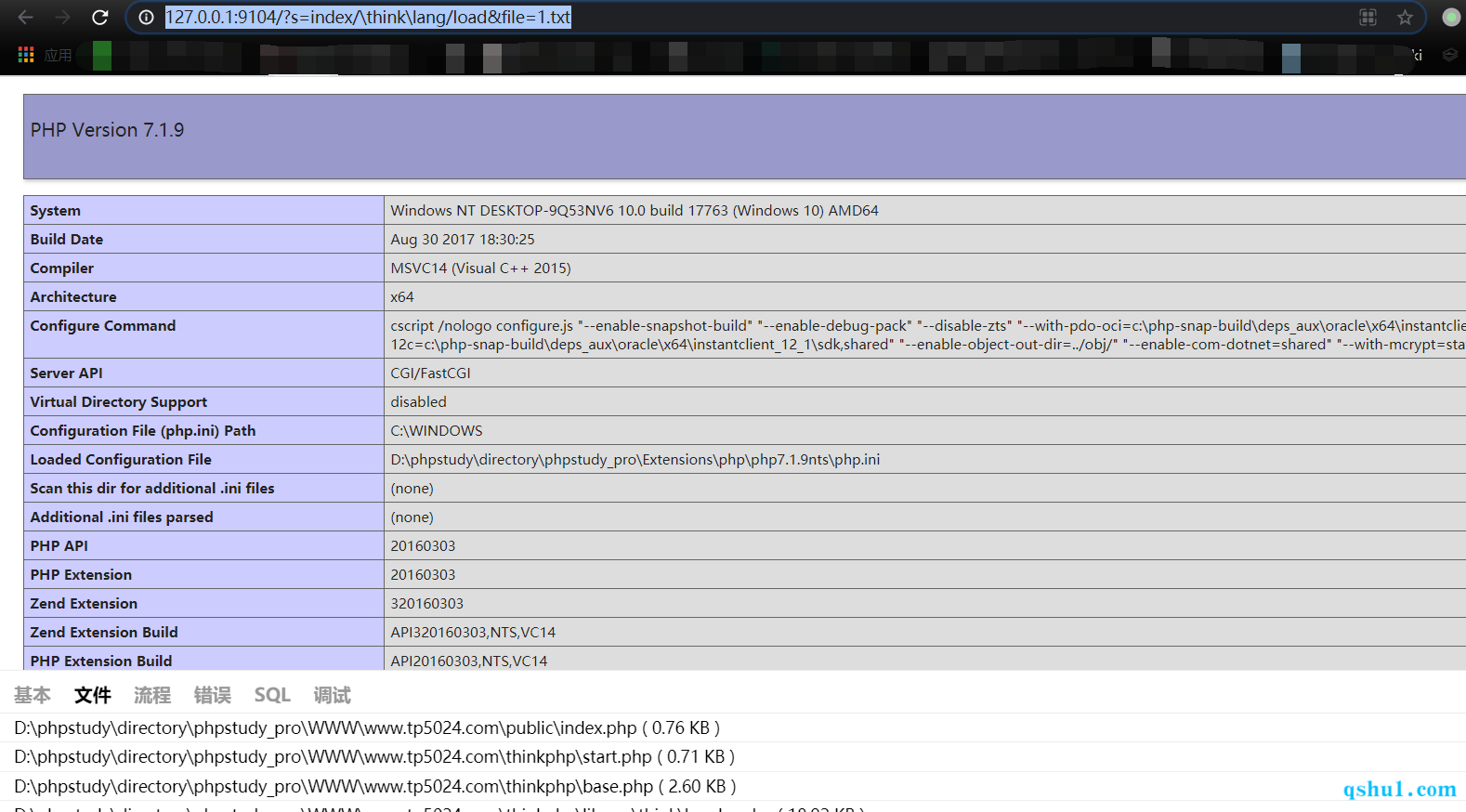Click Additional .ini files parsed label
Screen dimensions: 1466x812
[122, 517]
